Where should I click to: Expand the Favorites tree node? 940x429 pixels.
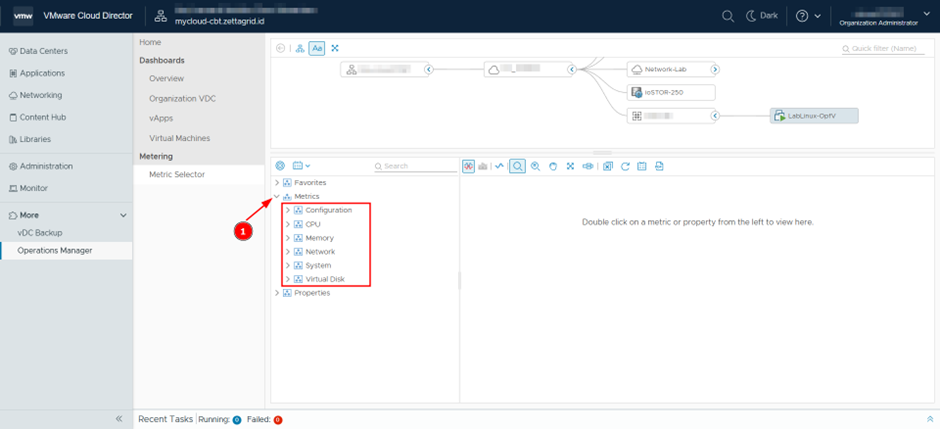(276, 183)
